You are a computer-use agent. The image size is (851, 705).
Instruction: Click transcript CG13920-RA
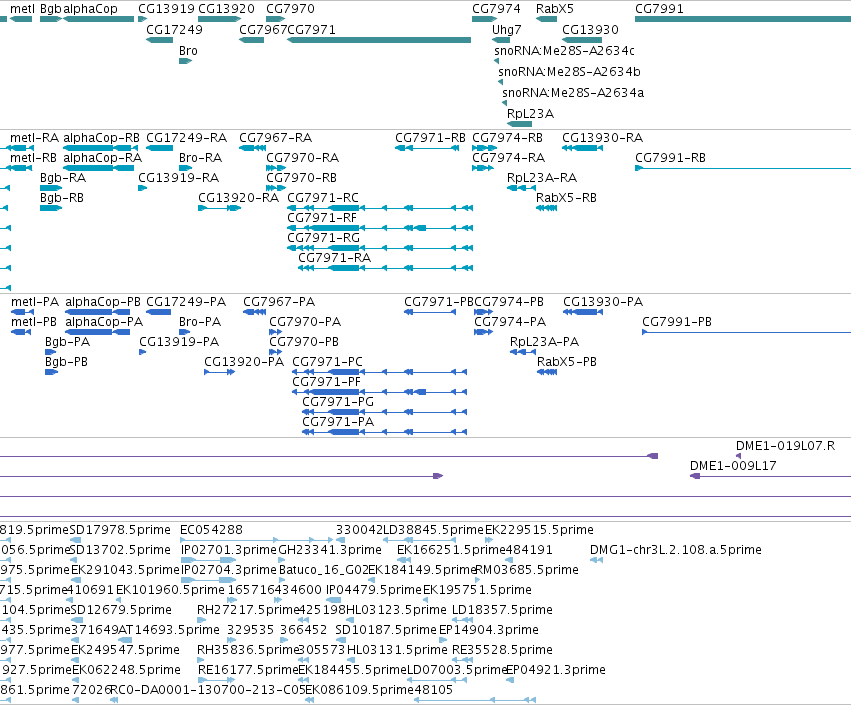pyautogui.click(x=239, y=198)
